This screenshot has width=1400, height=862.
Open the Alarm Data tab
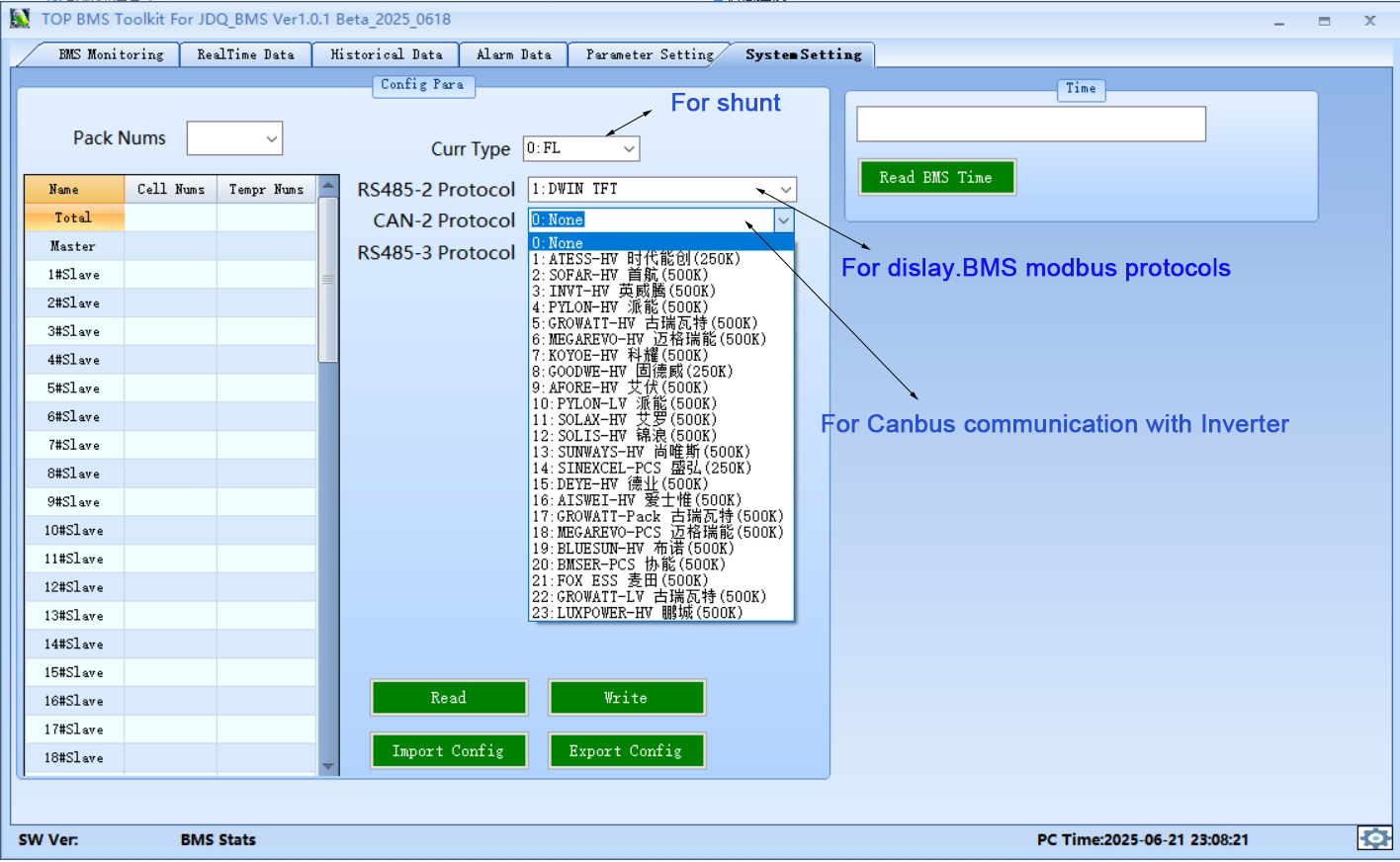coord(513,55)
